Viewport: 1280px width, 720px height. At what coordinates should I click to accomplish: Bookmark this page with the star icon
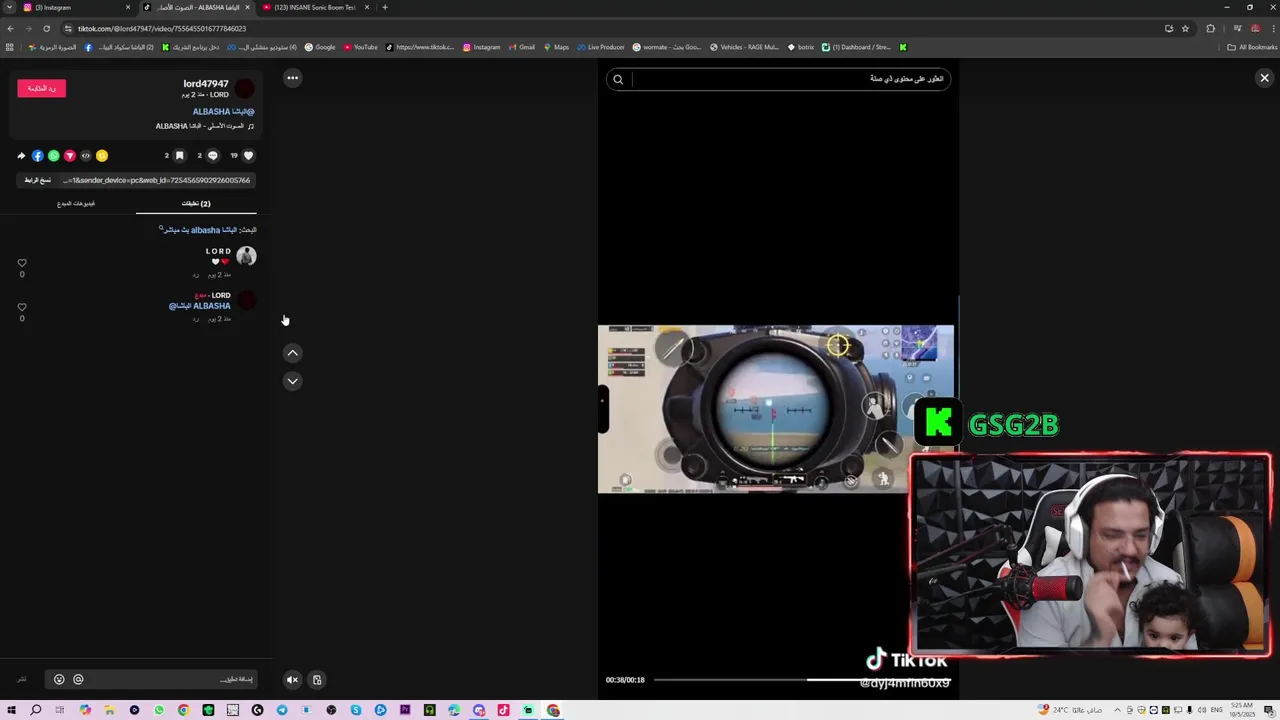[1185, 28]
